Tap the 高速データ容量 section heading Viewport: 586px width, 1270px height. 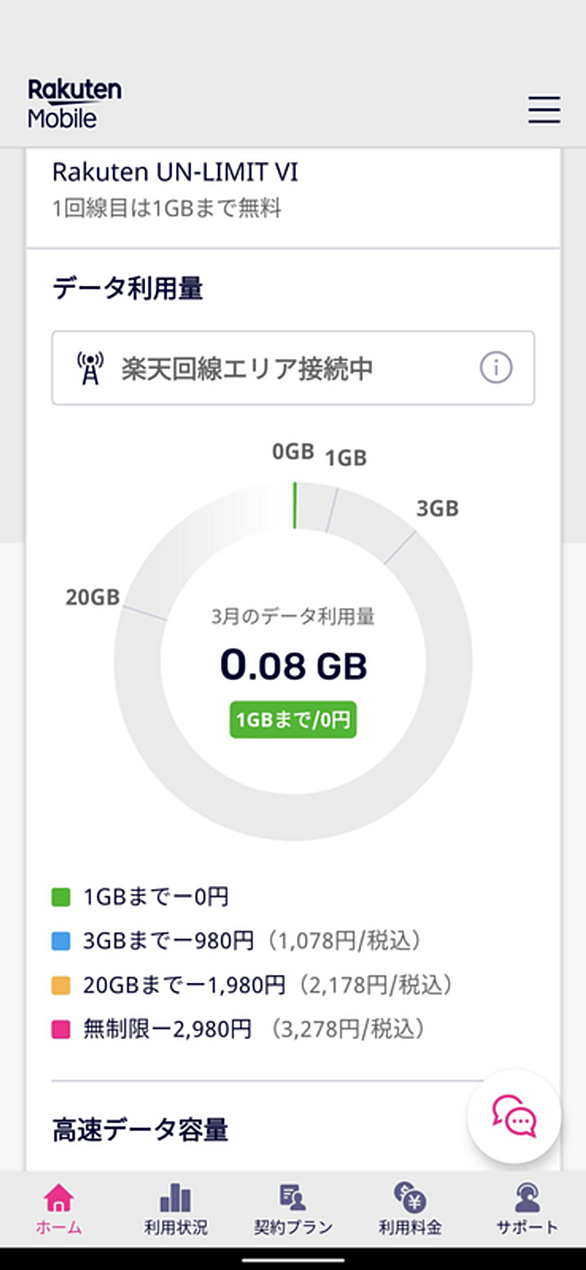pyautogui.click(x=140, y=1130)
